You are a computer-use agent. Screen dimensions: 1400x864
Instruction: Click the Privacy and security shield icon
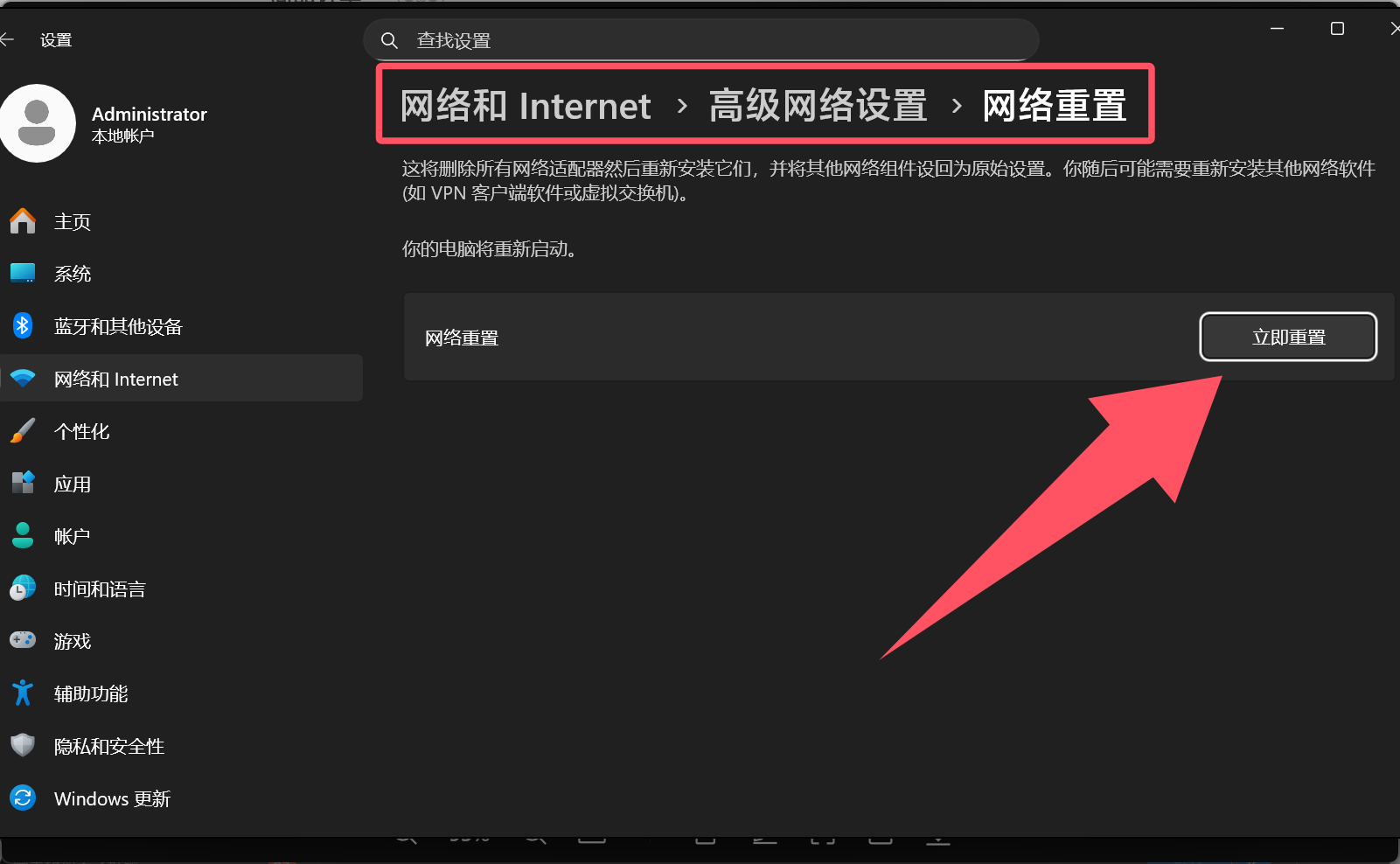click(x=23, y=745)
